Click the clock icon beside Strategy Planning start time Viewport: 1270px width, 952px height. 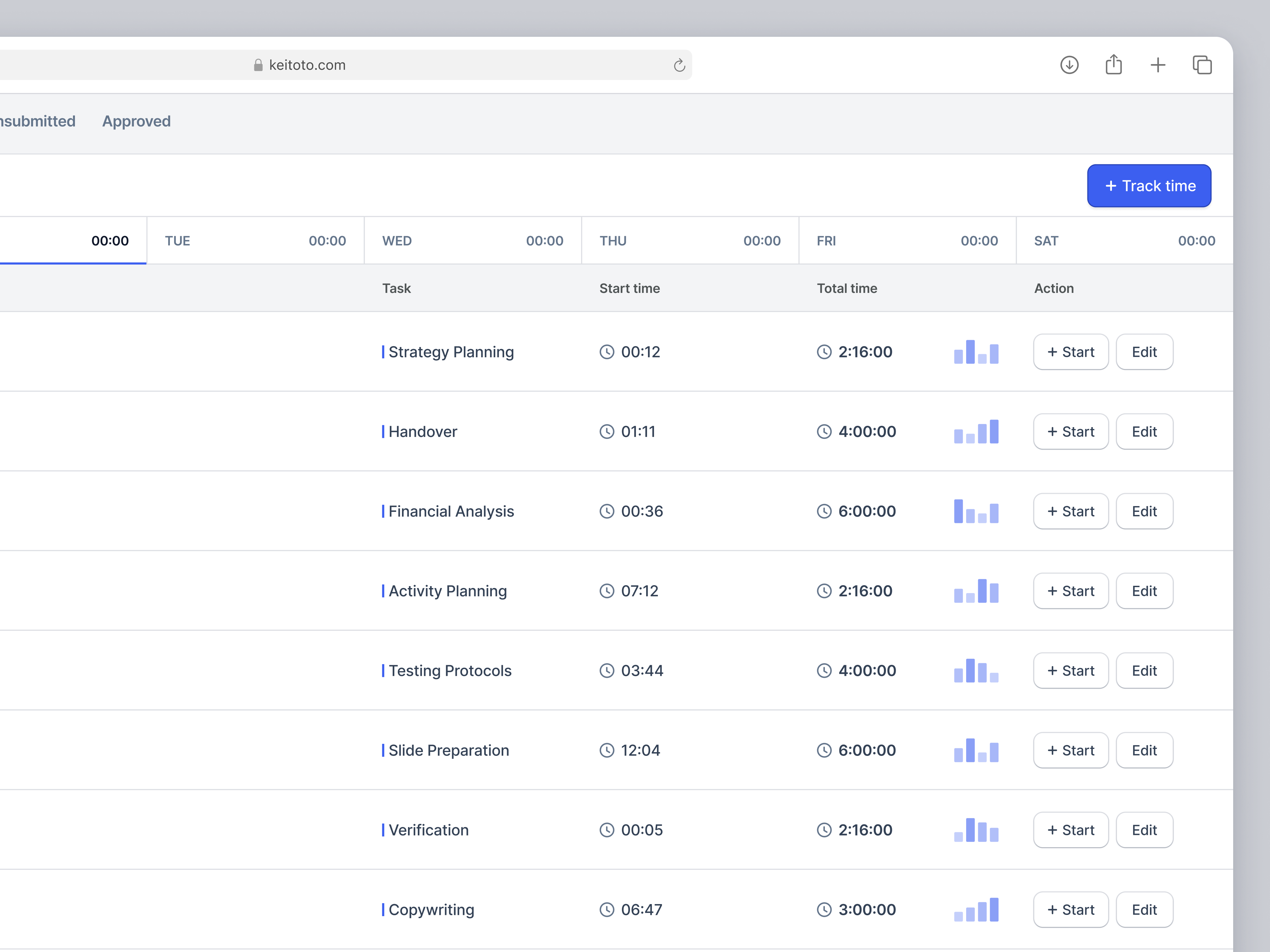coord(607,352)
